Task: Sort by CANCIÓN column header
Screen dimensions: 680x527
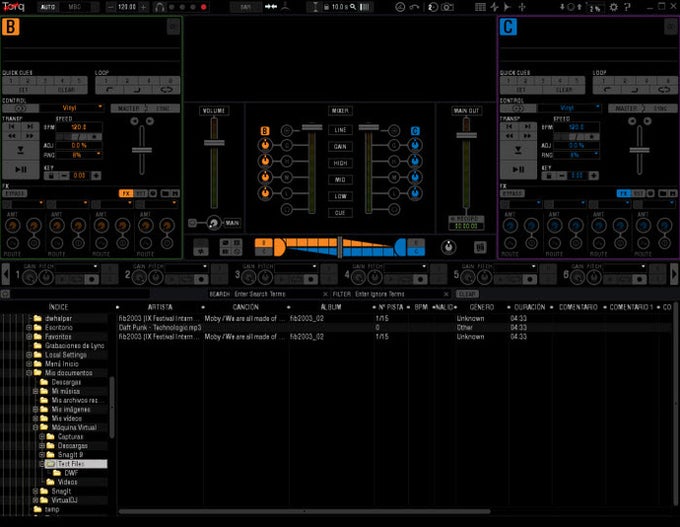Action: [245, 307]
